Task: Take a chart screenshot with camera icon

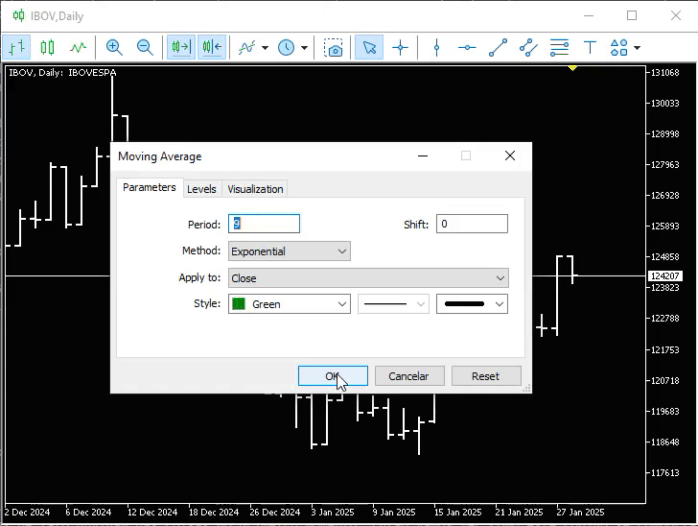Action: [x=334, y=47]
